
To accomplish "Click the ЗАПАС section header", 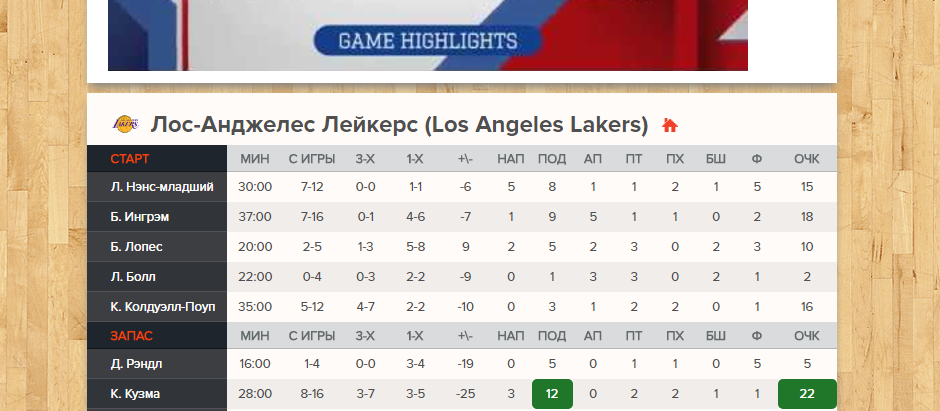I will pos(131,336).
